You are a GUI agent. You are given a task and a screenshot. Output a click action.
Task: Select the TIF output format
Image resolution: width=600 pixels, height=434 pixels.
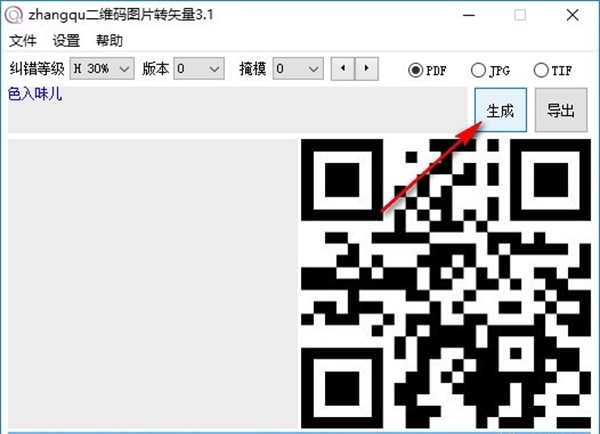pyautogui.click(x=553, y=70)
